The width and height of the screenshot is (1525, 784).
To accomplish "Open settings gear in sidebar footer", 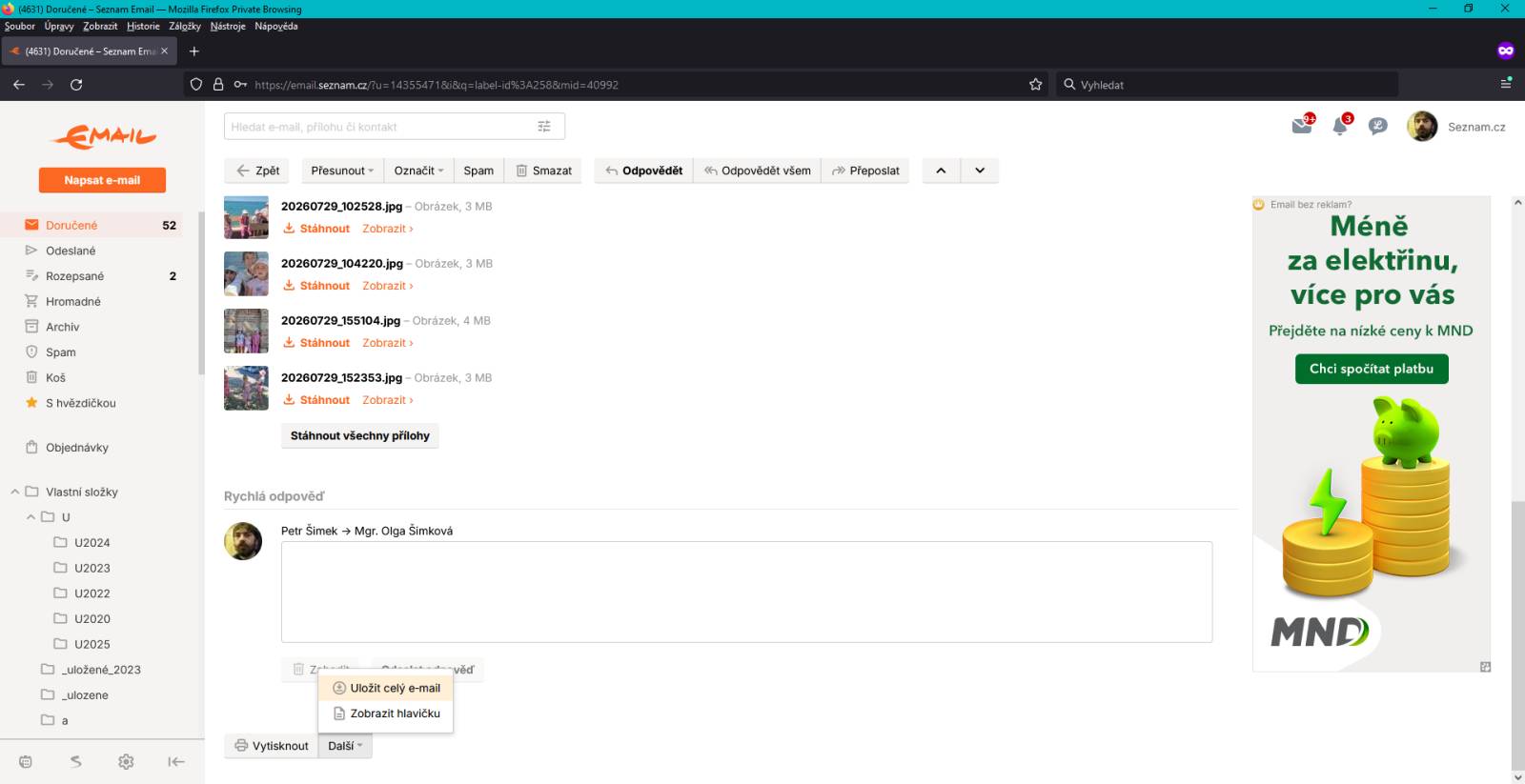I will point(126,761).
